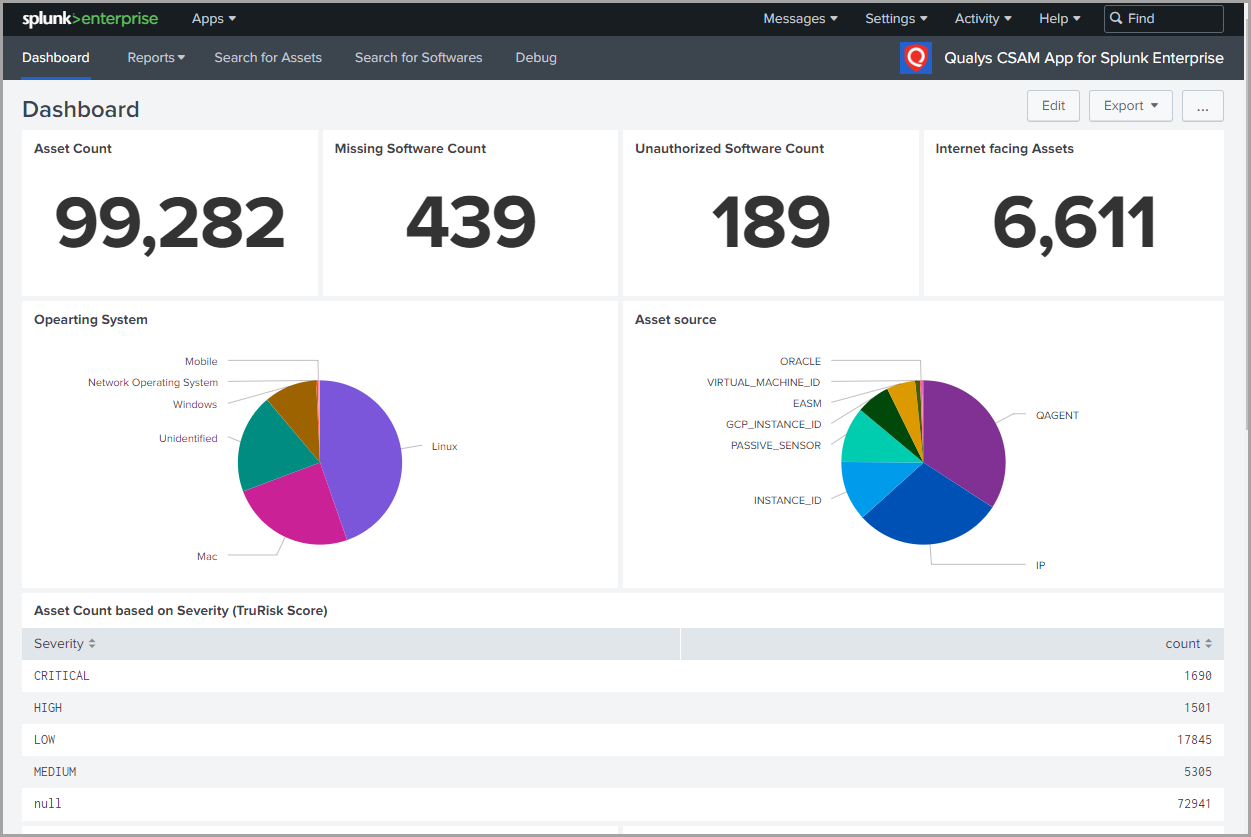Click the magnifier icon in the Find bar
1251x837 pixels.
[x=1117, y=18]
